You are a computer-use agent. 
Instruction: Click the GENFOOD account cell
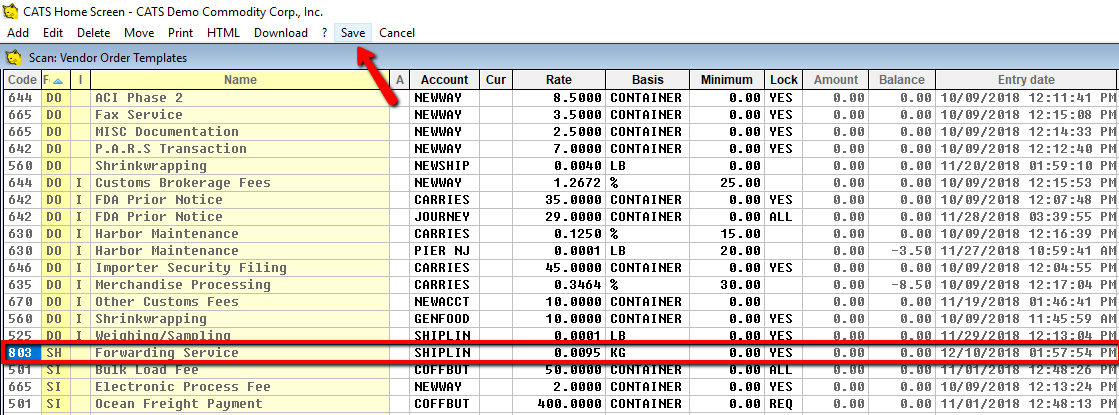click(x=442, y=319)
